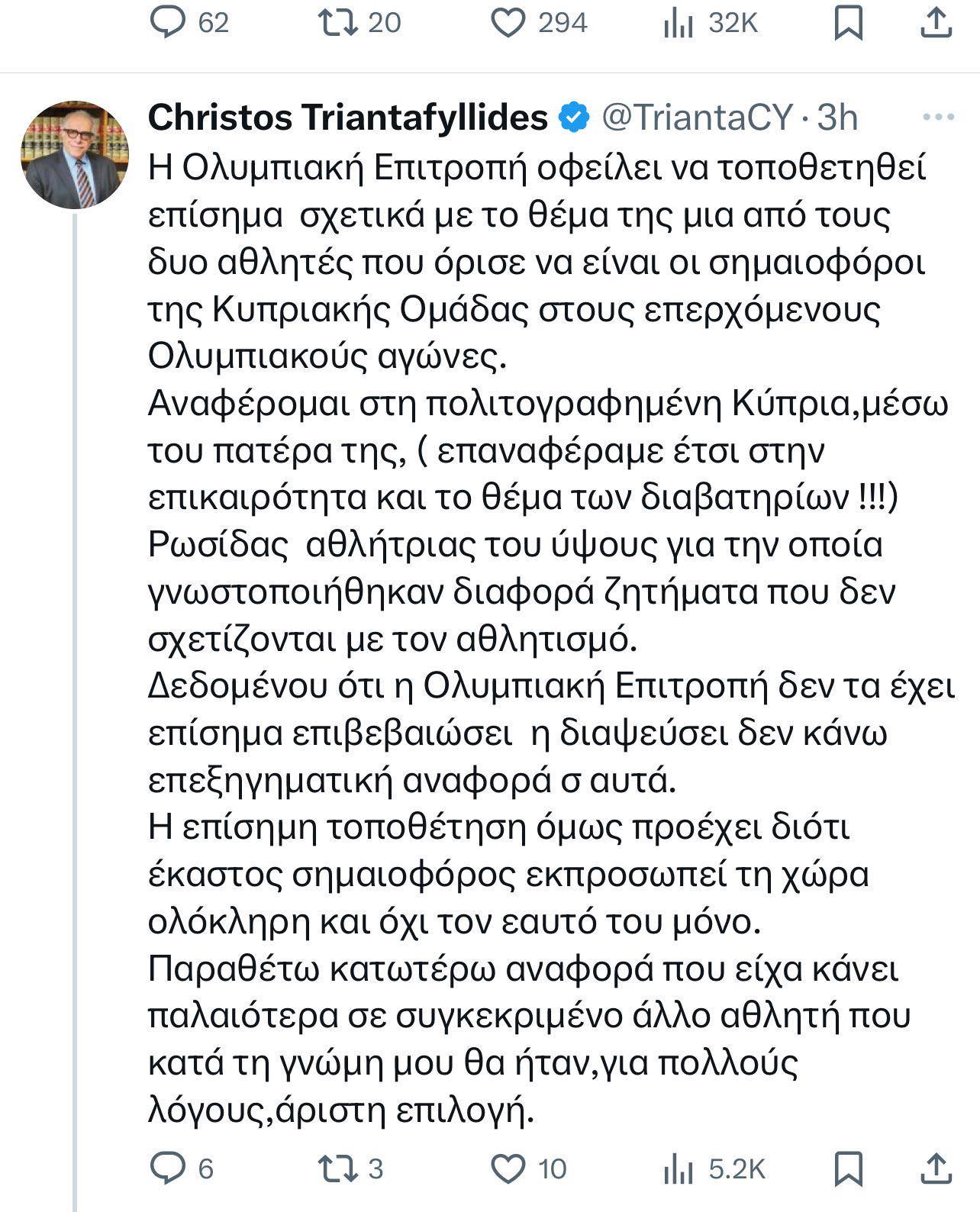
Task: View analytics of the 32K views tweet
Action: click(x=677, y=24)
